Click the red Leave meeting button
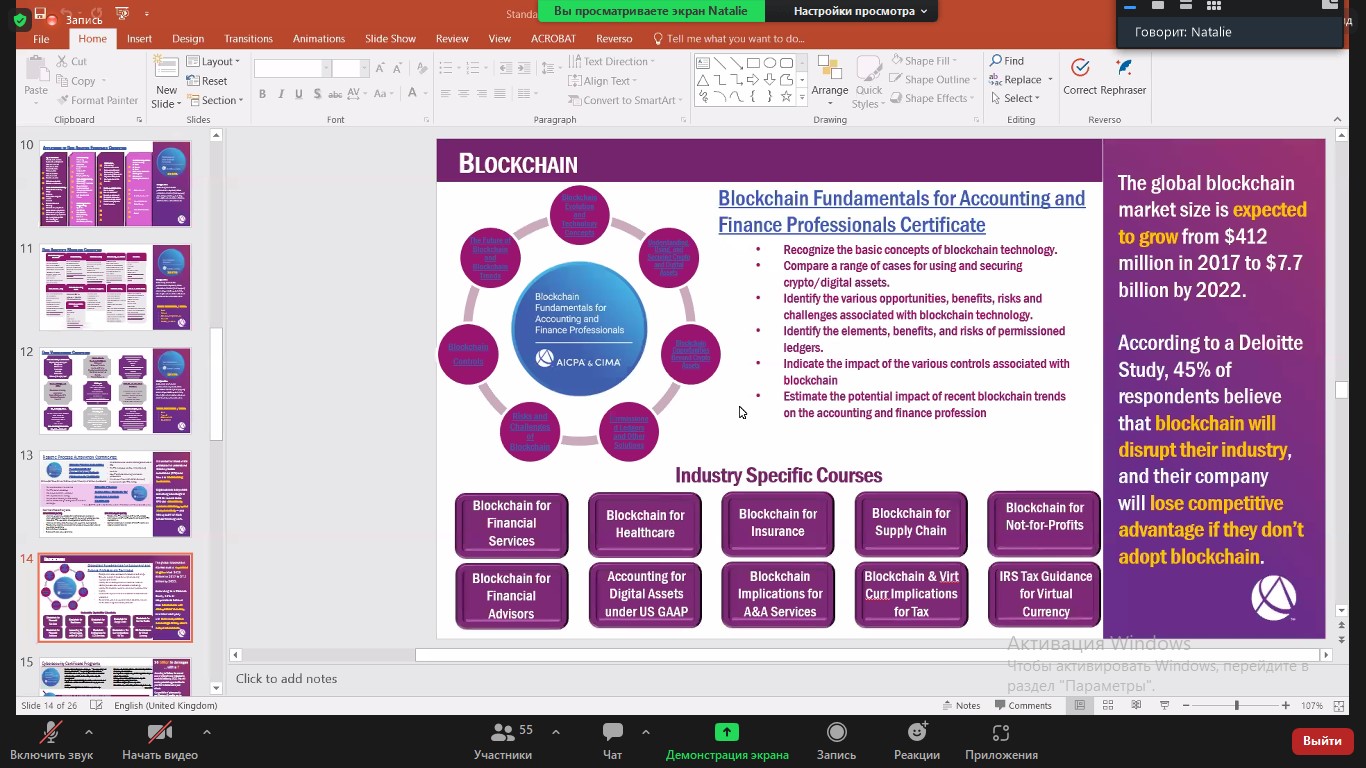1366x768 pixels. (1322, 741)
